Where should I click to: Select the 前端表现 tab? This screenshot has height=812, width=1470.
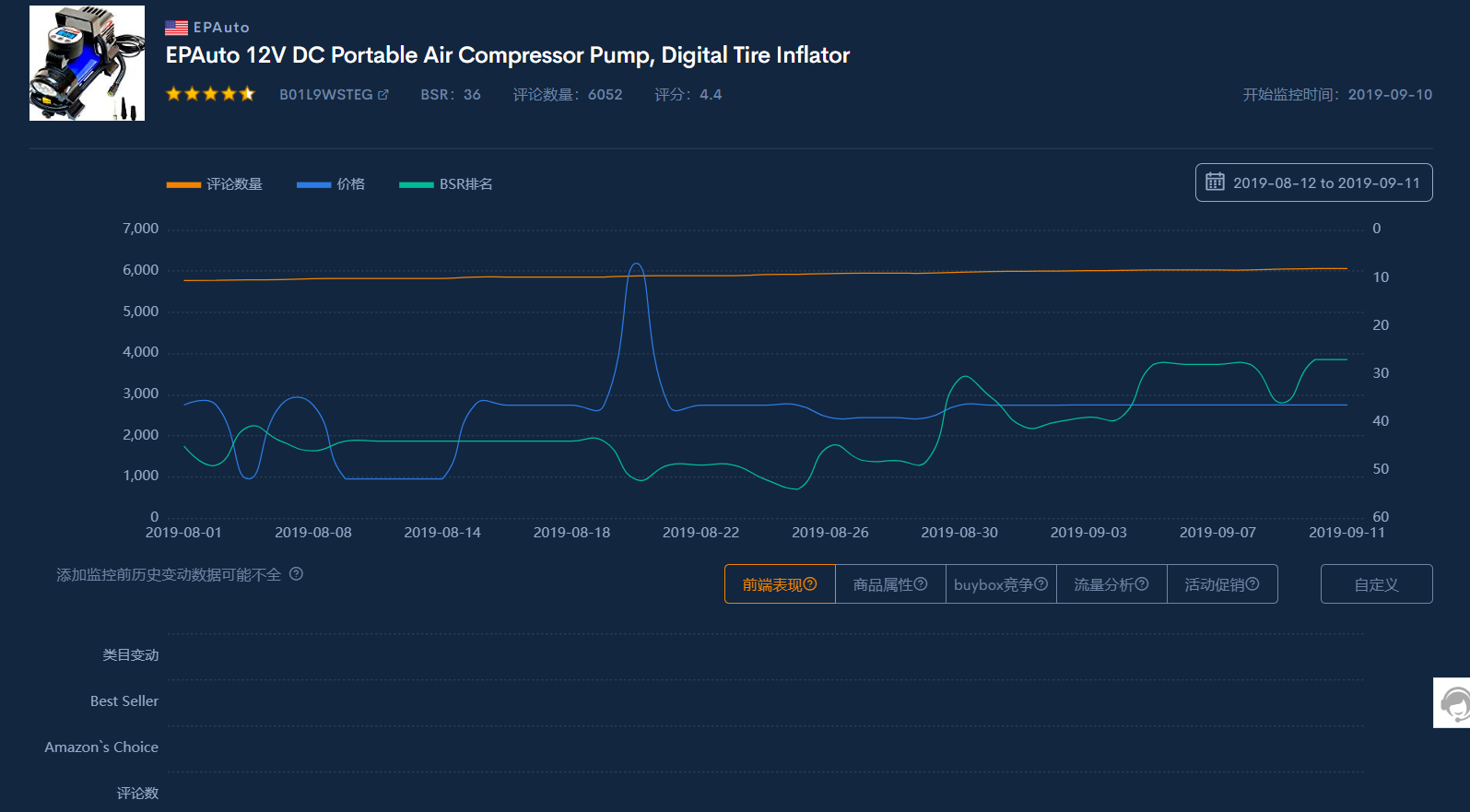(780, 584)
